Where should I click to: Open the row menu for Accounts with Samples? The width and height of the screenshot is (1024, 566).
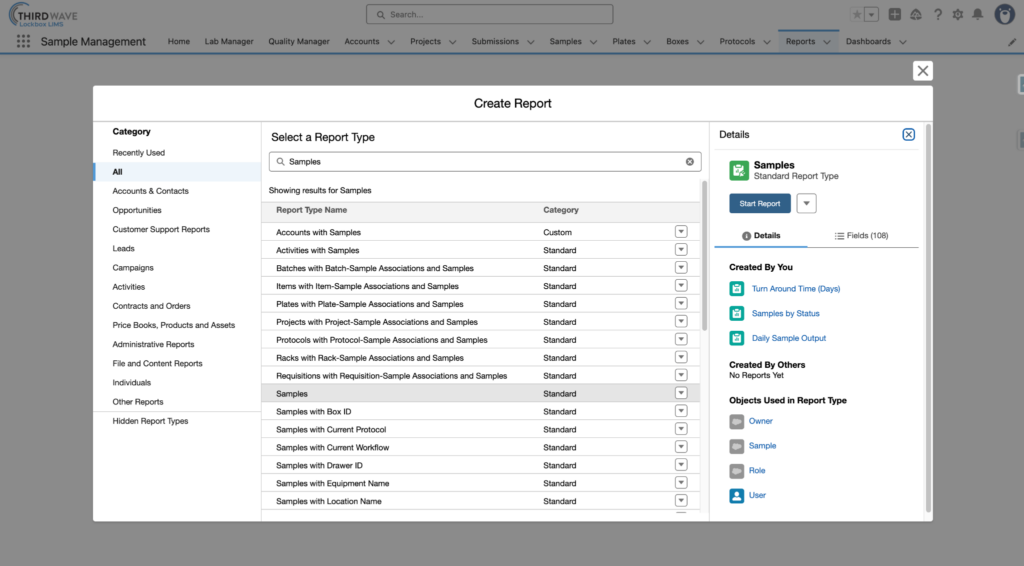pos(681,232)
